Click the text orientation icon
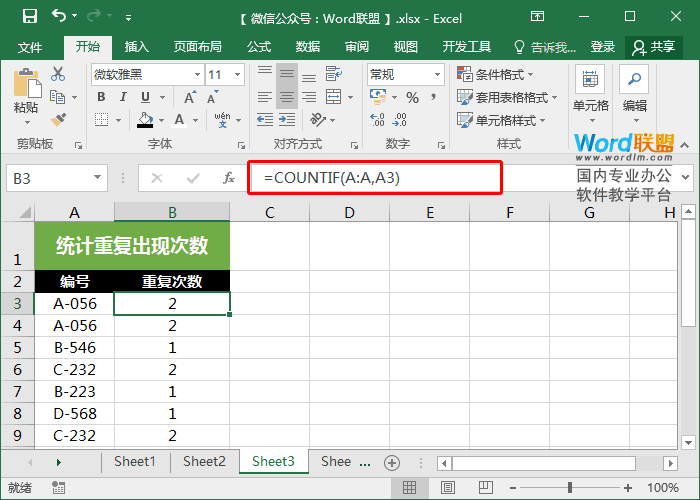700x500 pixels. [x=318, y=120]
